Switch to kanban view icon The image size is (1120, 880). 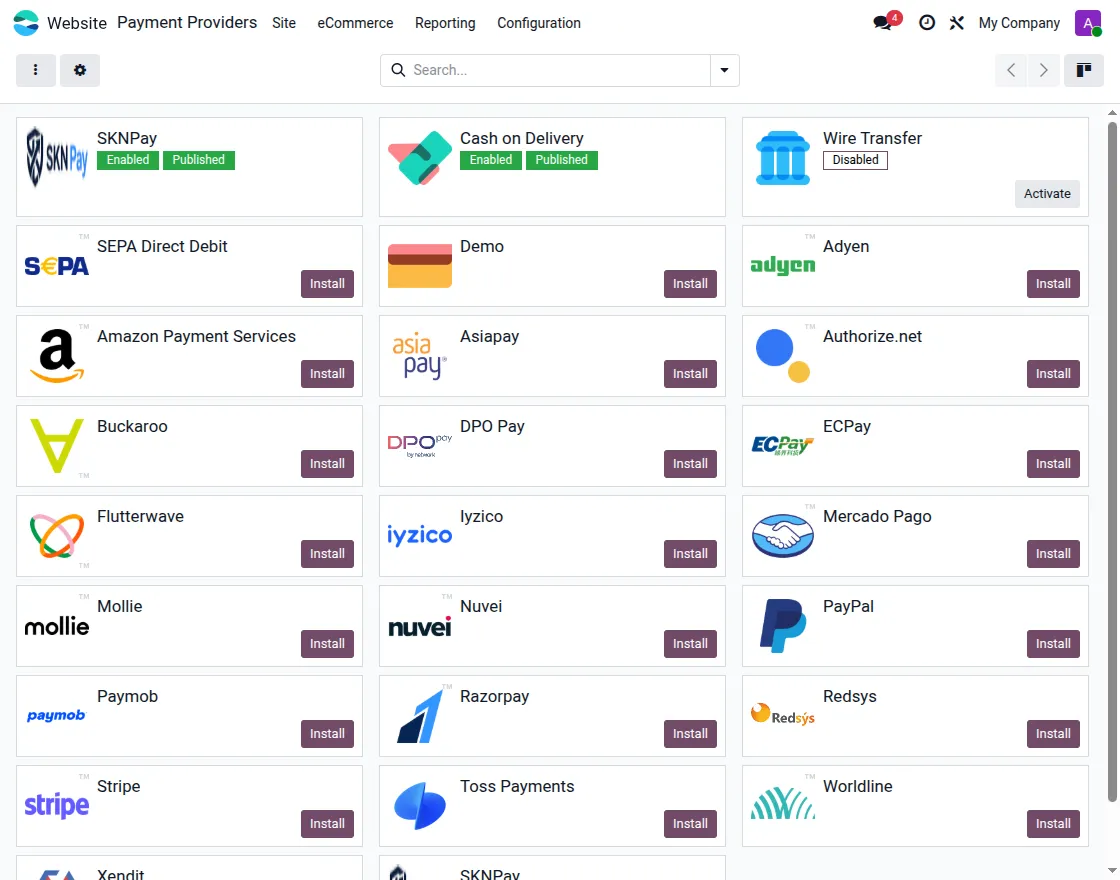tap(1084, 70)
